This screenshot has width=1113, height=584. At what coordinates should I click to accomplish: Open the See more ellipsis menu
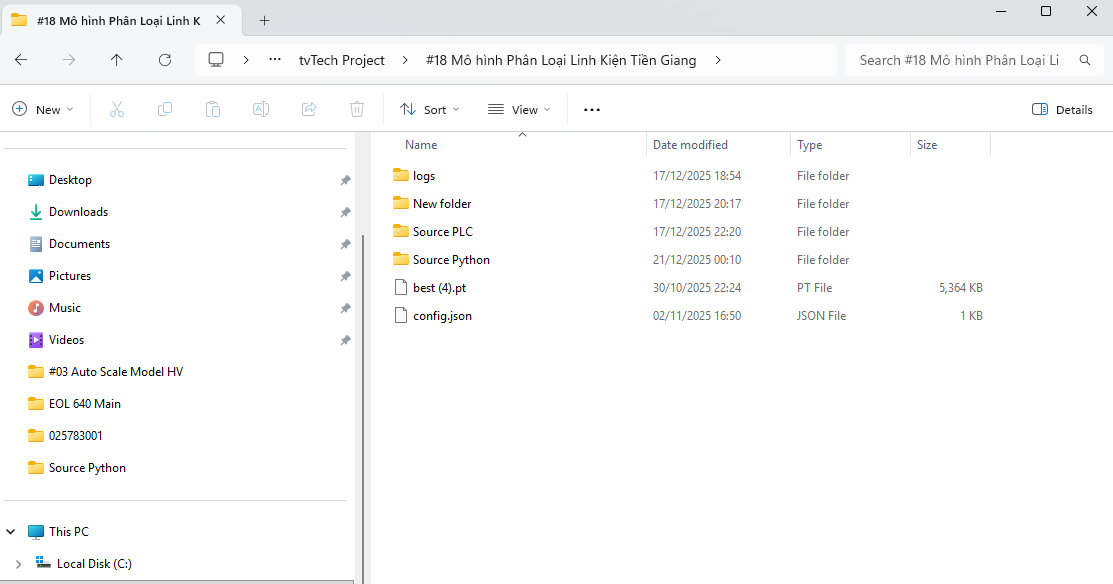[592, 109]
